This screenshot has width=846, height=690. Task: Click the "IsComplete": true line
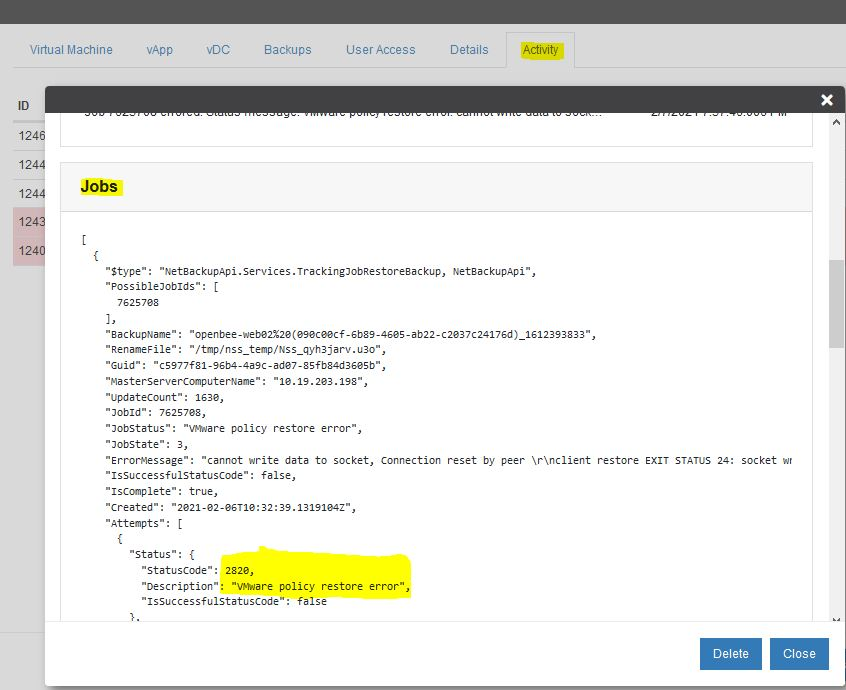click(162, 491)
